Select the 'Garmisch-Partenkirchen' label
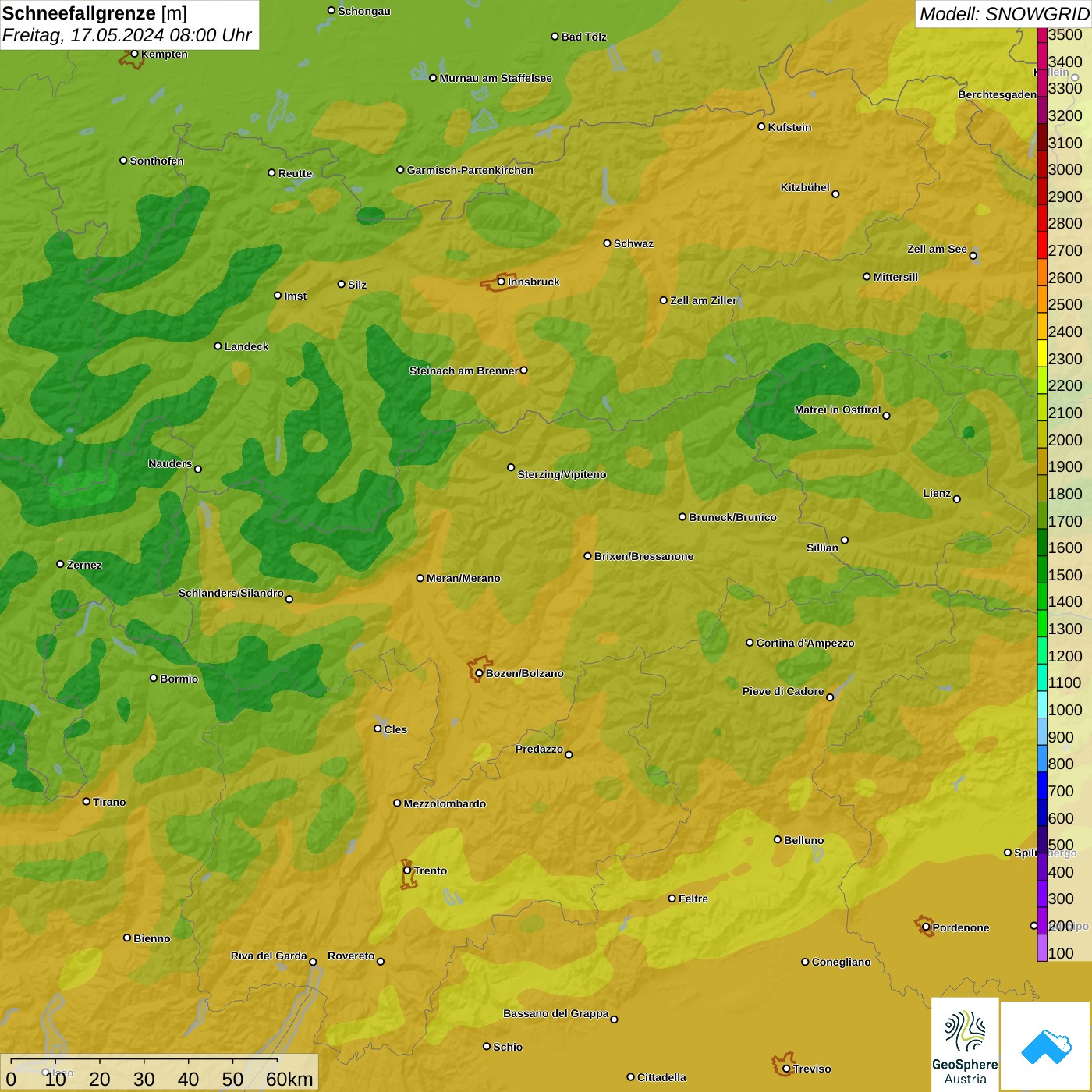 470,170
